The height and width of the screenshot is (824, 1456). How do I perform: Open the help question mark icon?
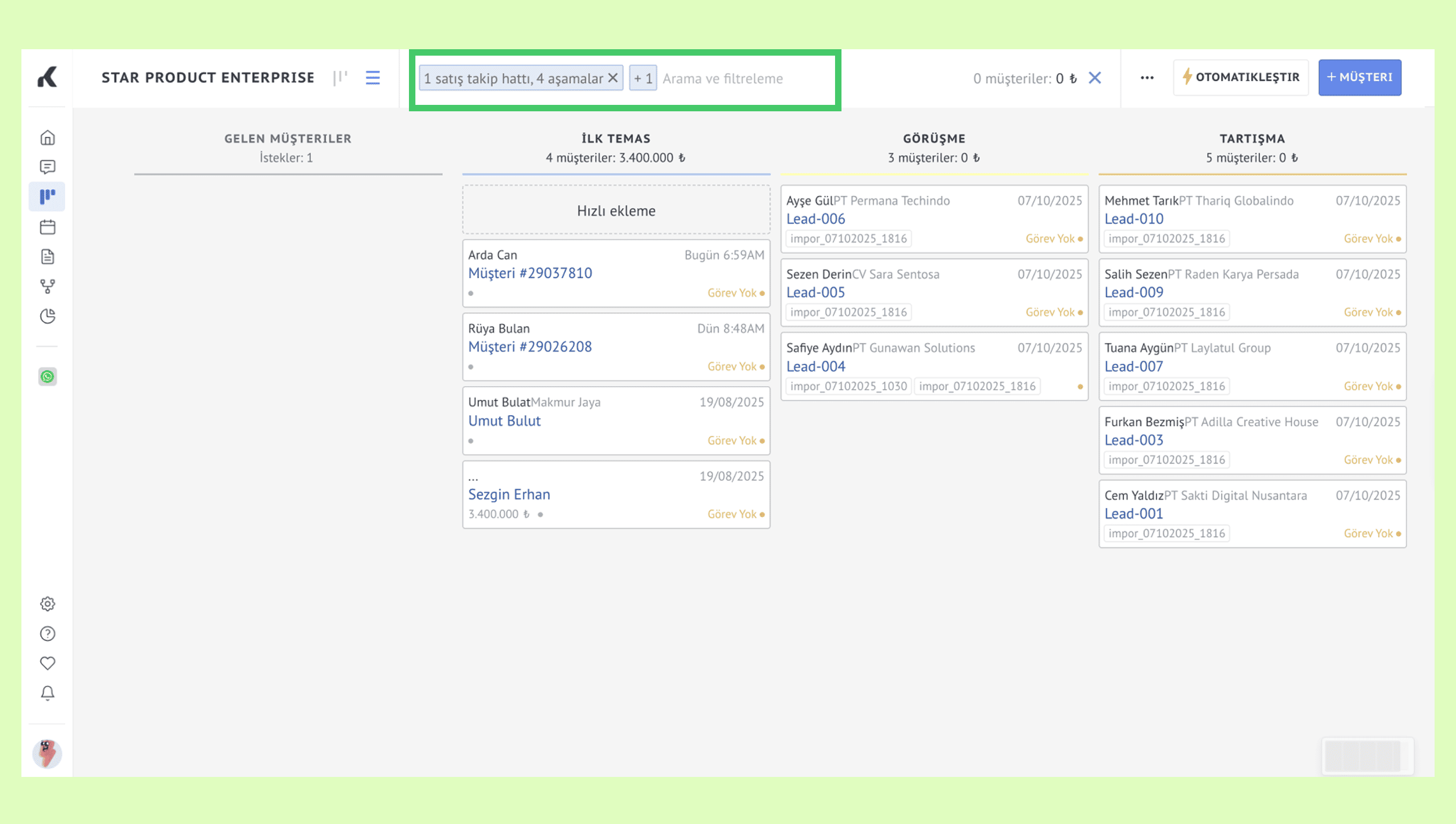point(48,634)
